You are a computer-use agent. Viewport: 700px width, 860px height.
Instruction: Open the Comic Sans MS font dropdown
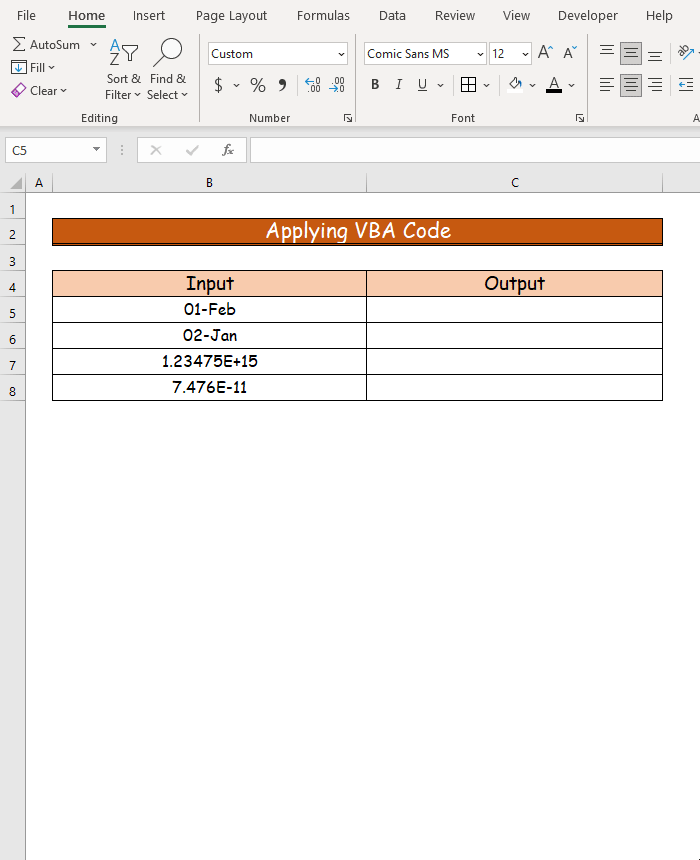click(x=480, y=54)
